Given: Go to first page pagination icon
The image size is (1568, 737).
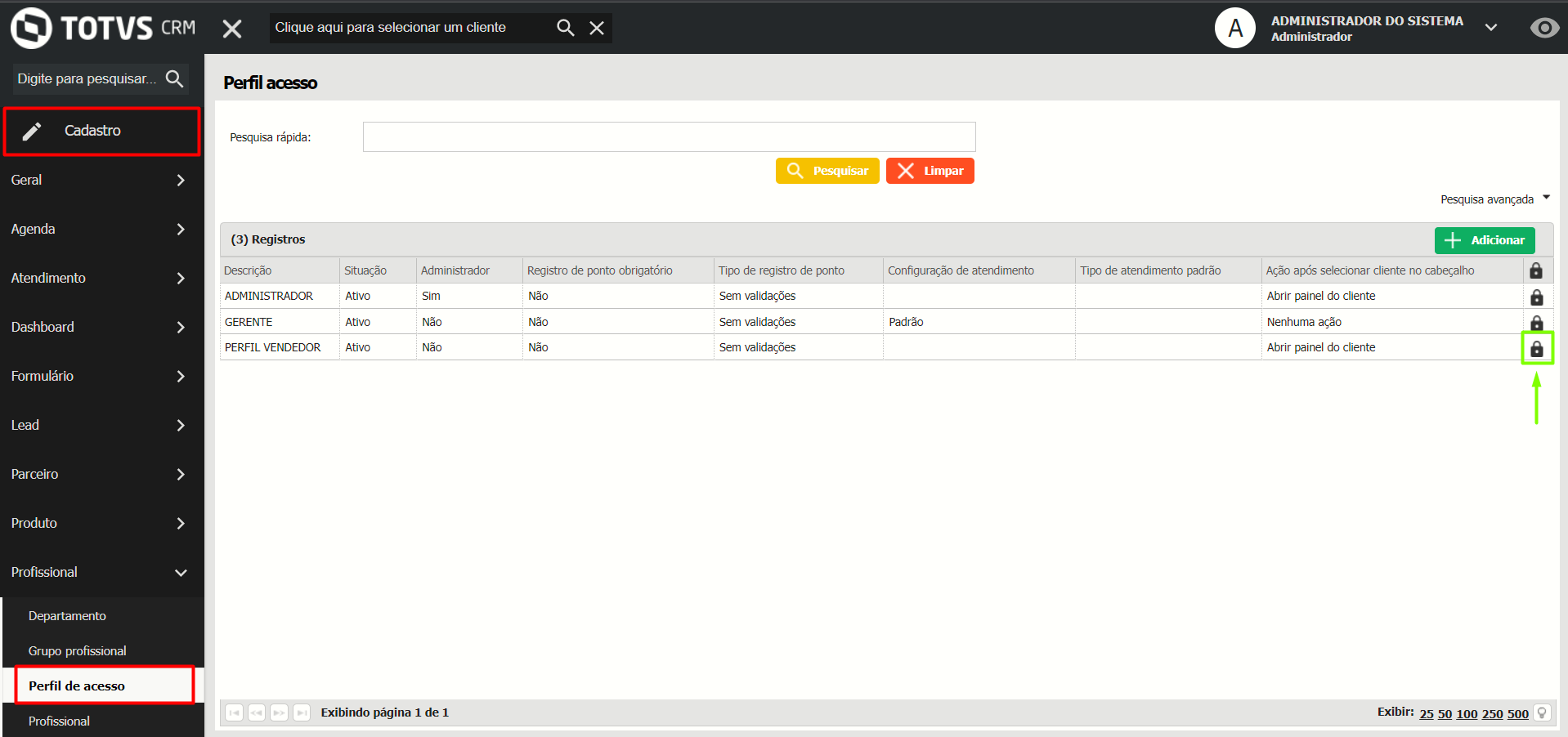Looking at the screenshot, I should (234, 712).
